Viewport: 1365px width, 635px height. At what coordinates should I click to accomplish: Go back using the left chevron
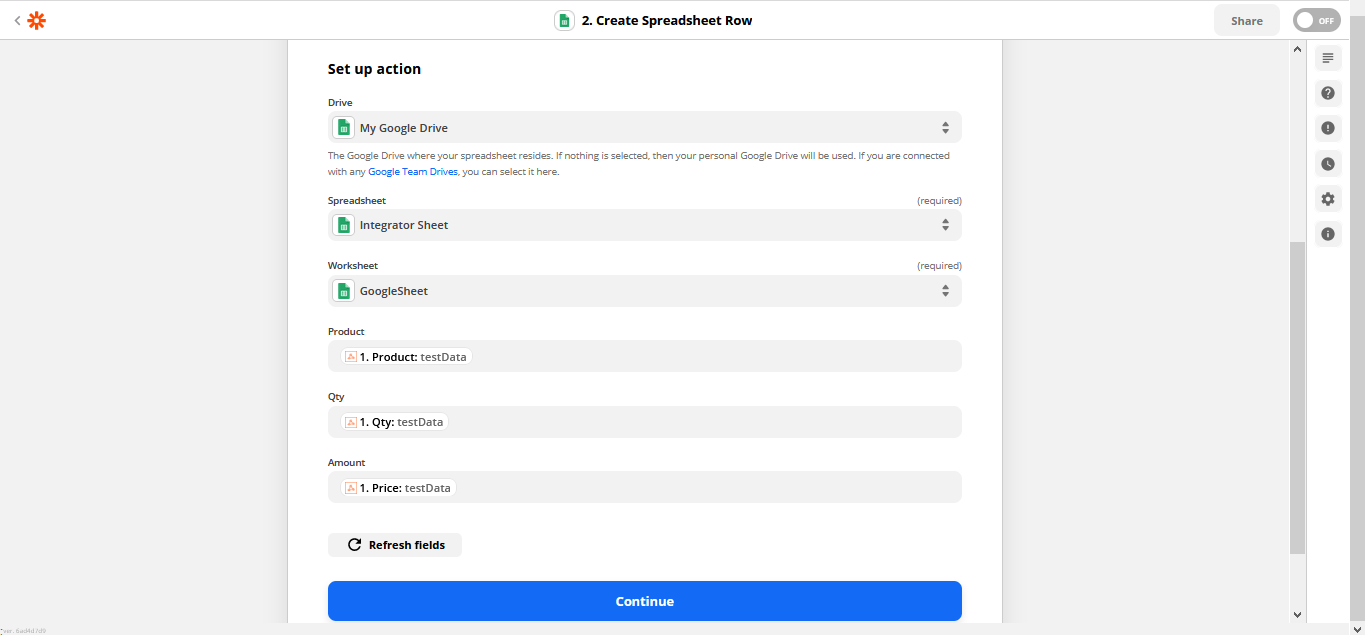click(x=17, y=20)
